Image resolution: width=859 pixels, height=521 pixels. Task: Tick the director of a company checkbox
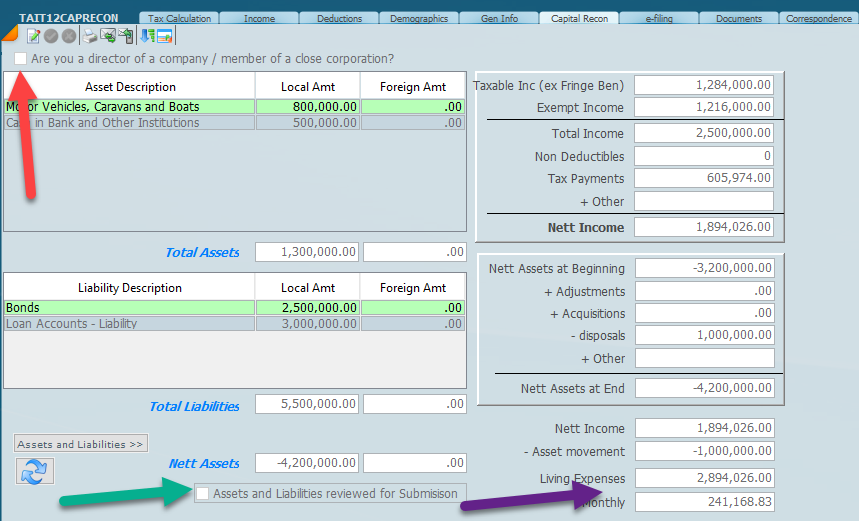[21, 59]
